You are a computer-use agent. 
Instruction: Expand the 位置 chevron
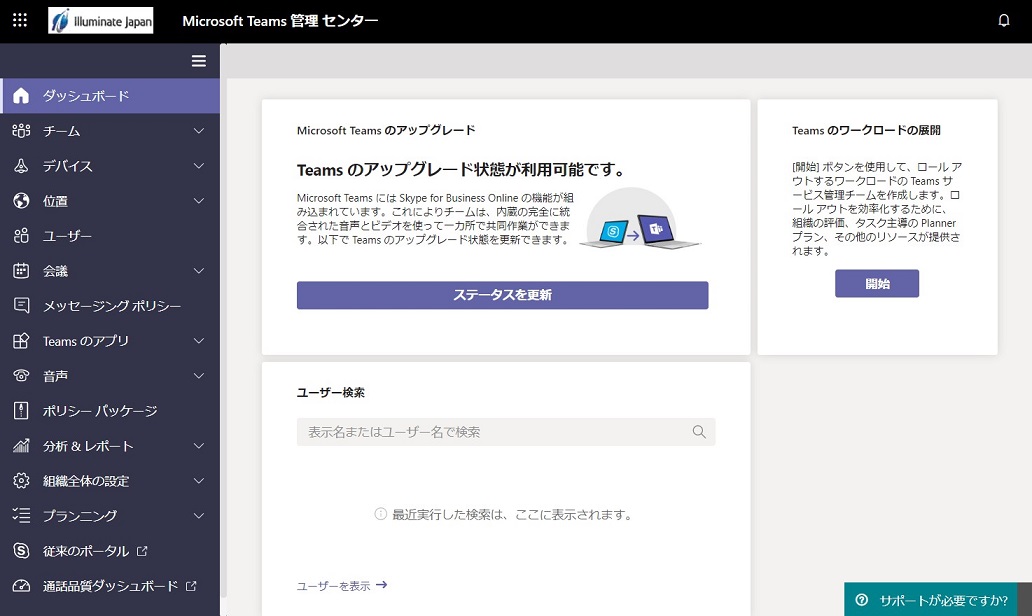199,201
